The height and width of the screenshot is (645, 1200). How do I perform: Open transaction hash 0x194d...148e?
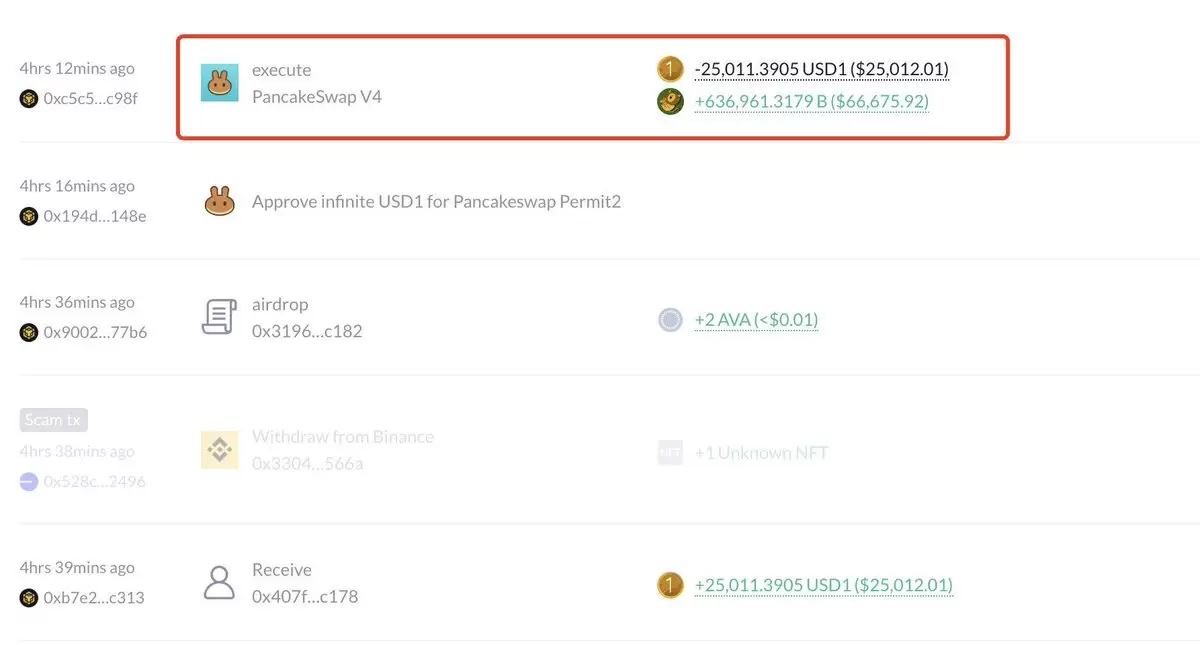[x=95, y=216]
